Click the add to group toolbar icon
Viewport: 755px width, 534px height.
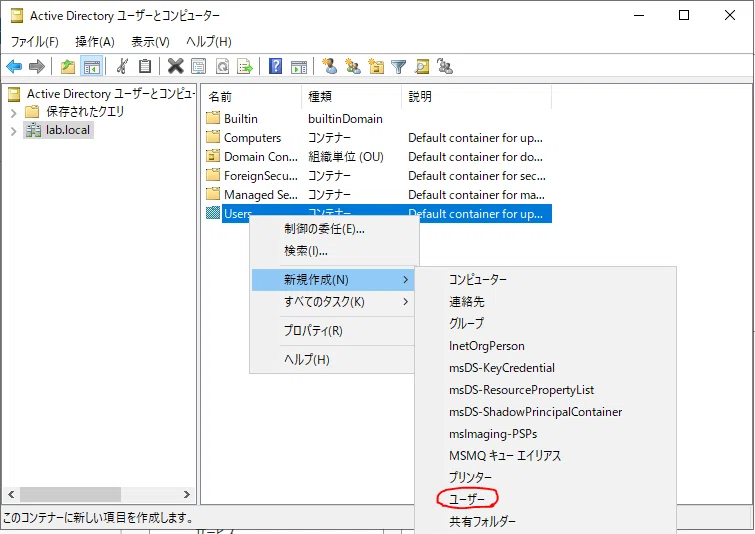point(445,66)
